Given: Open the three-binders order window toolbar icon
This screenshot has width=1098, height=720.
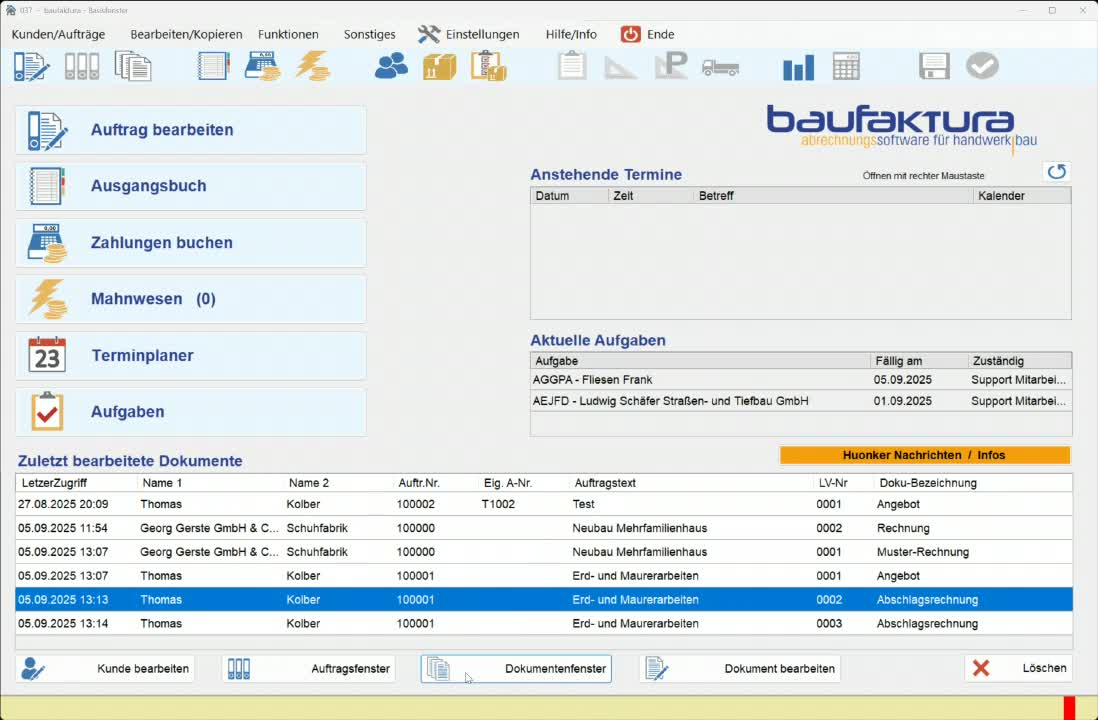Looking at the screenshot, I should pos(82,67).
